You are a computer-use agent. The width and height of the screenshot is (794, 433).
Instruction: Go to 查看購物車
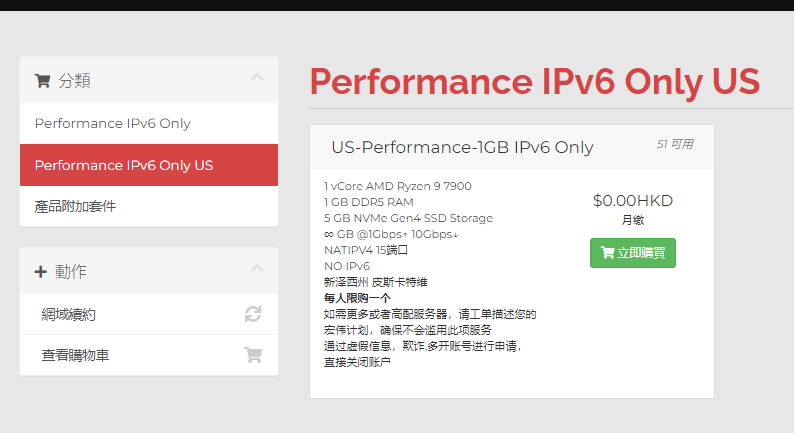76,354
